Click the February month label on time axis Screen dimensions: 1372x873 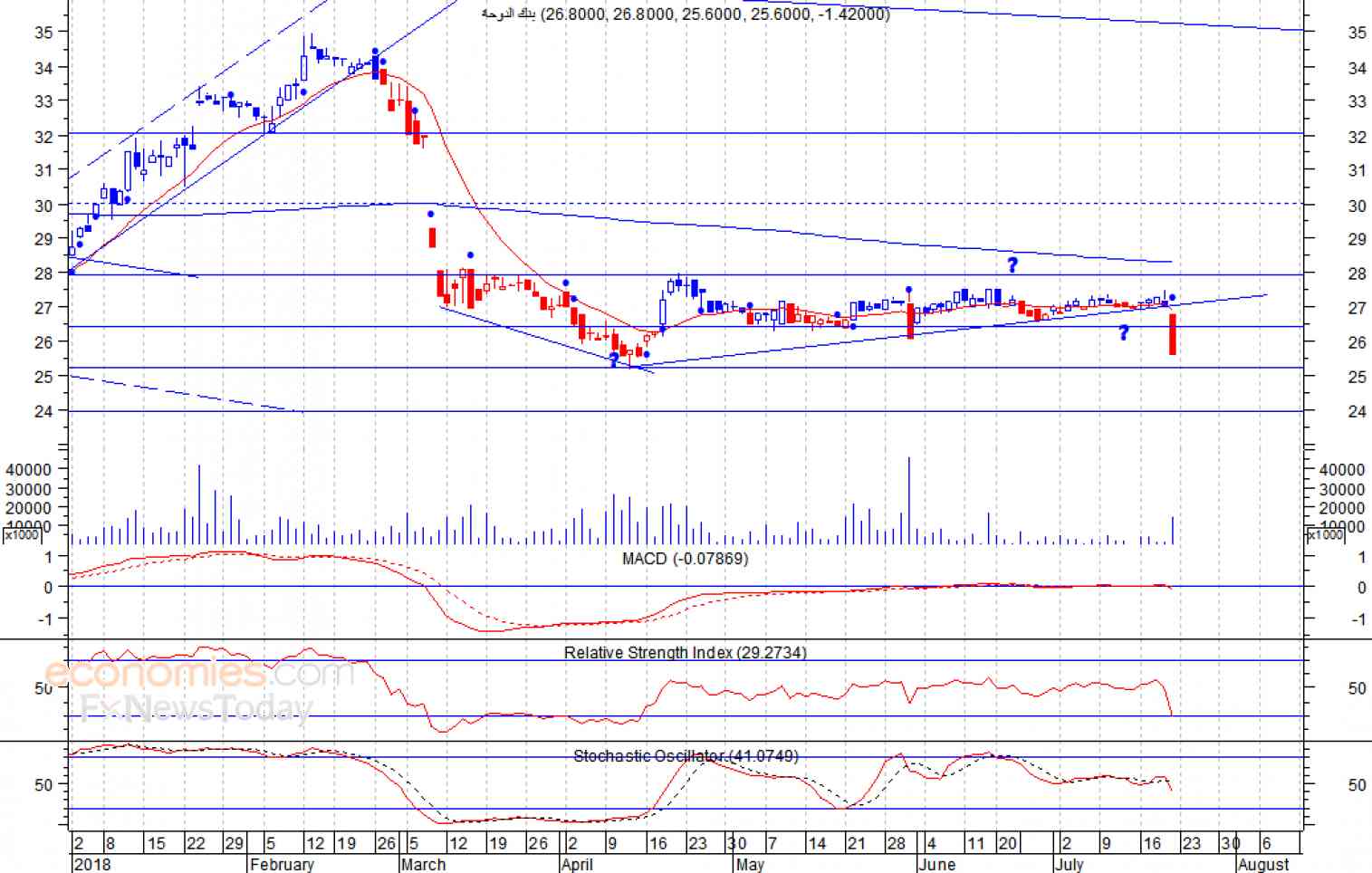282,864
